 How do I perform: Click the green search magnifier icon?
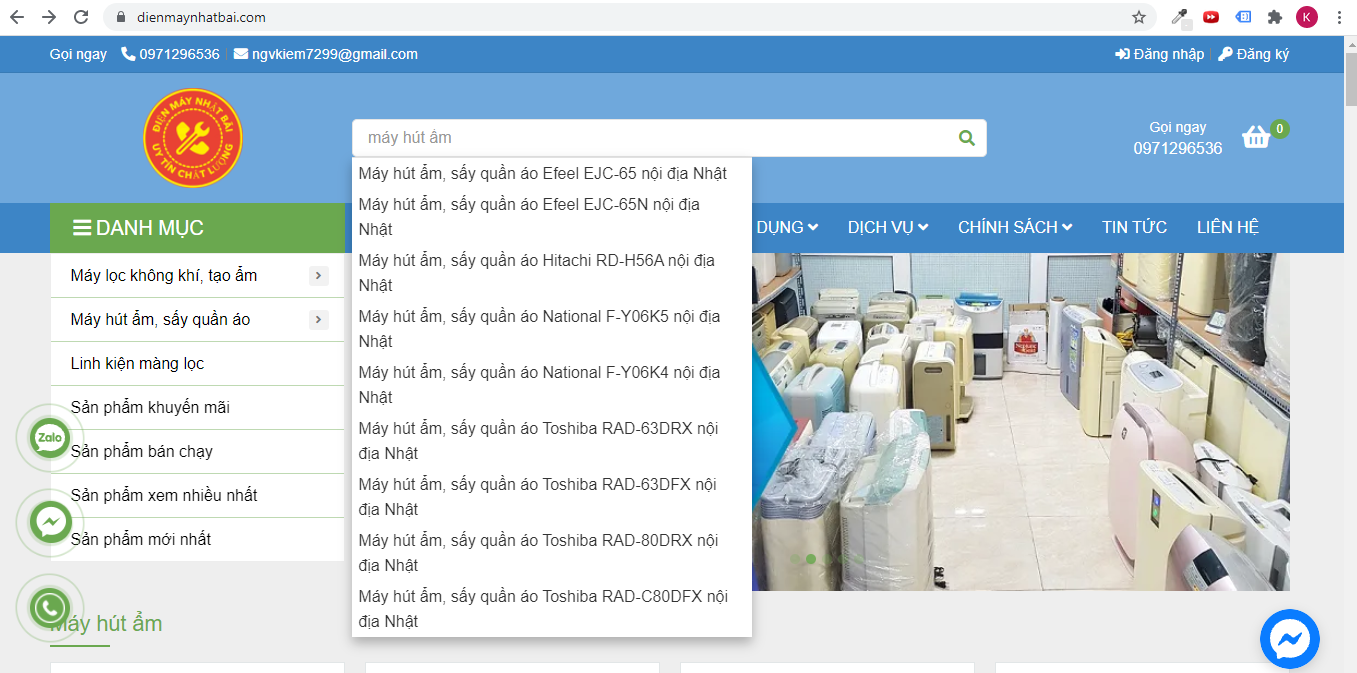coord(966,138)
